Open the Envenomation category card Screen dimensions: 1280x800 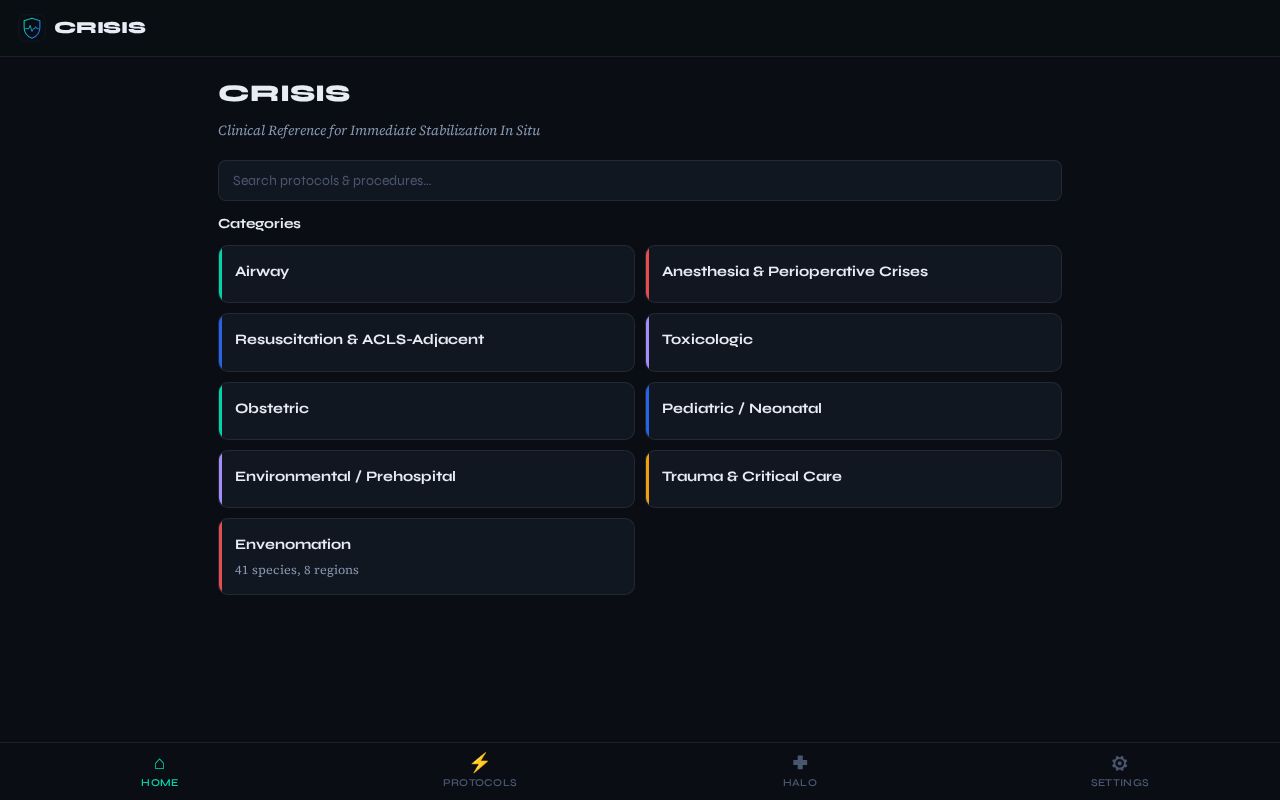[426, 556]
